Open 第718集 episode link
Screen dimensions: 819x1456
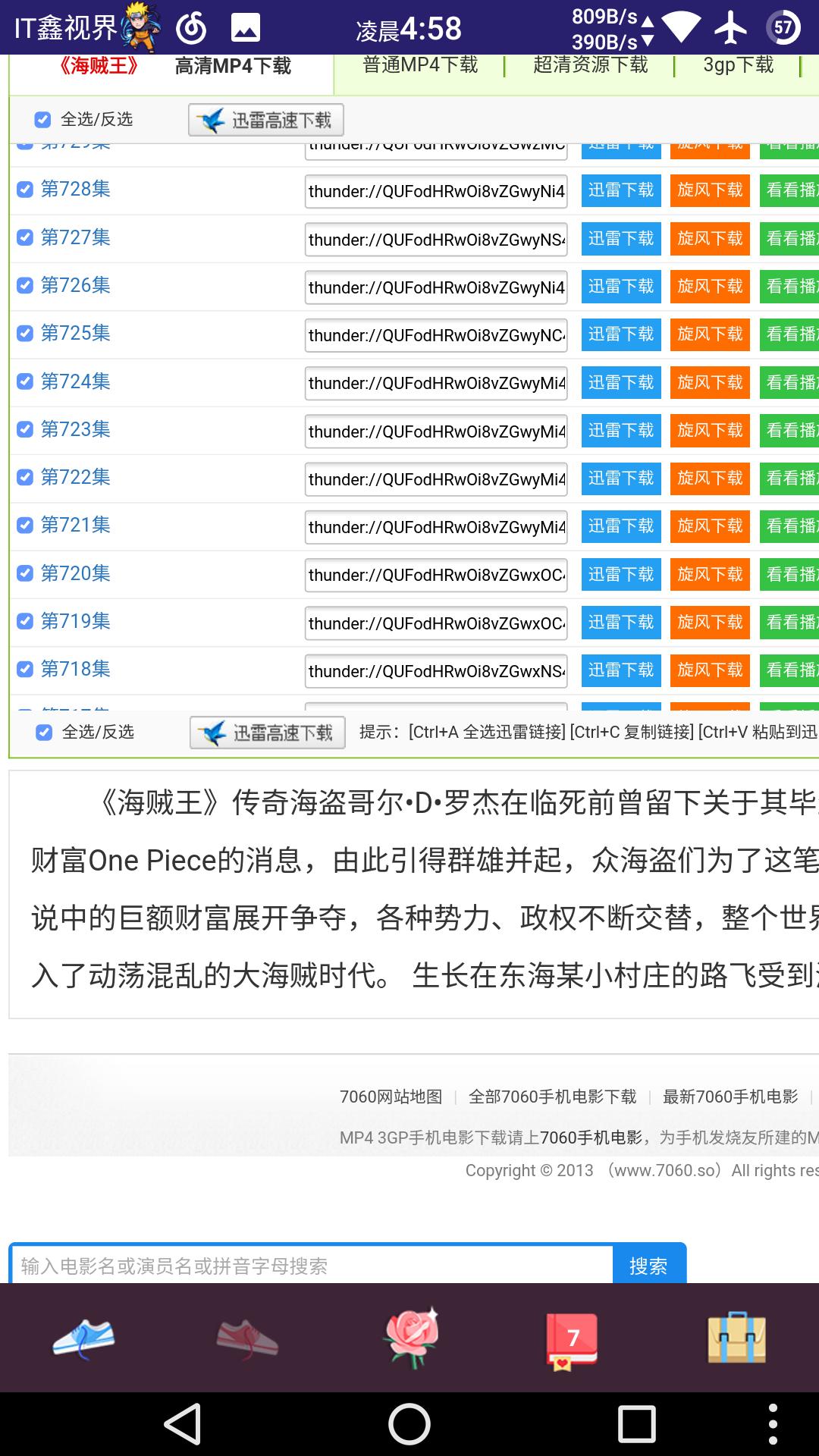click(x=75, y=669)
